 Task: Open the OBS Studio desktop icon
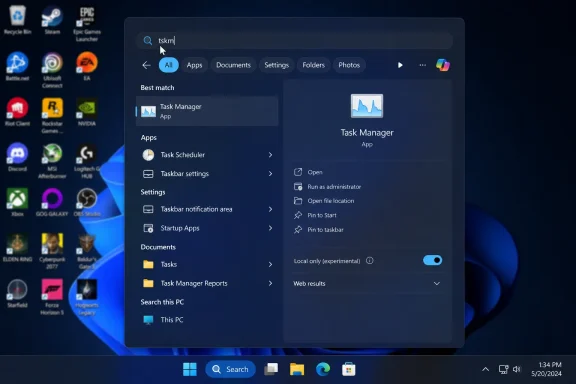[87, 202]
